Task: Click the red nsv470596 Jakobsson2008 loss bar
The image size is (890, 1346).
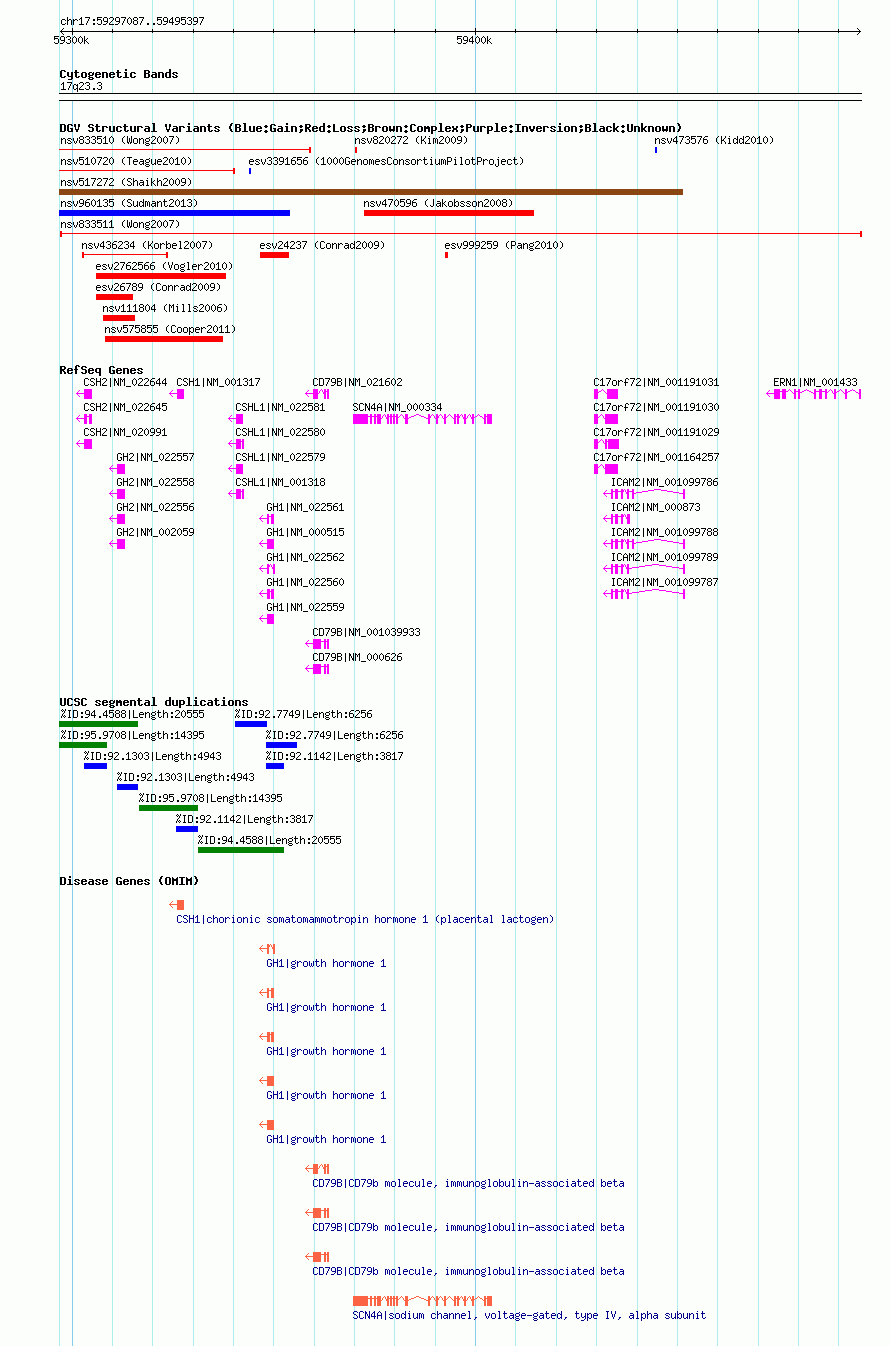Action: click(x=449, y=212)
